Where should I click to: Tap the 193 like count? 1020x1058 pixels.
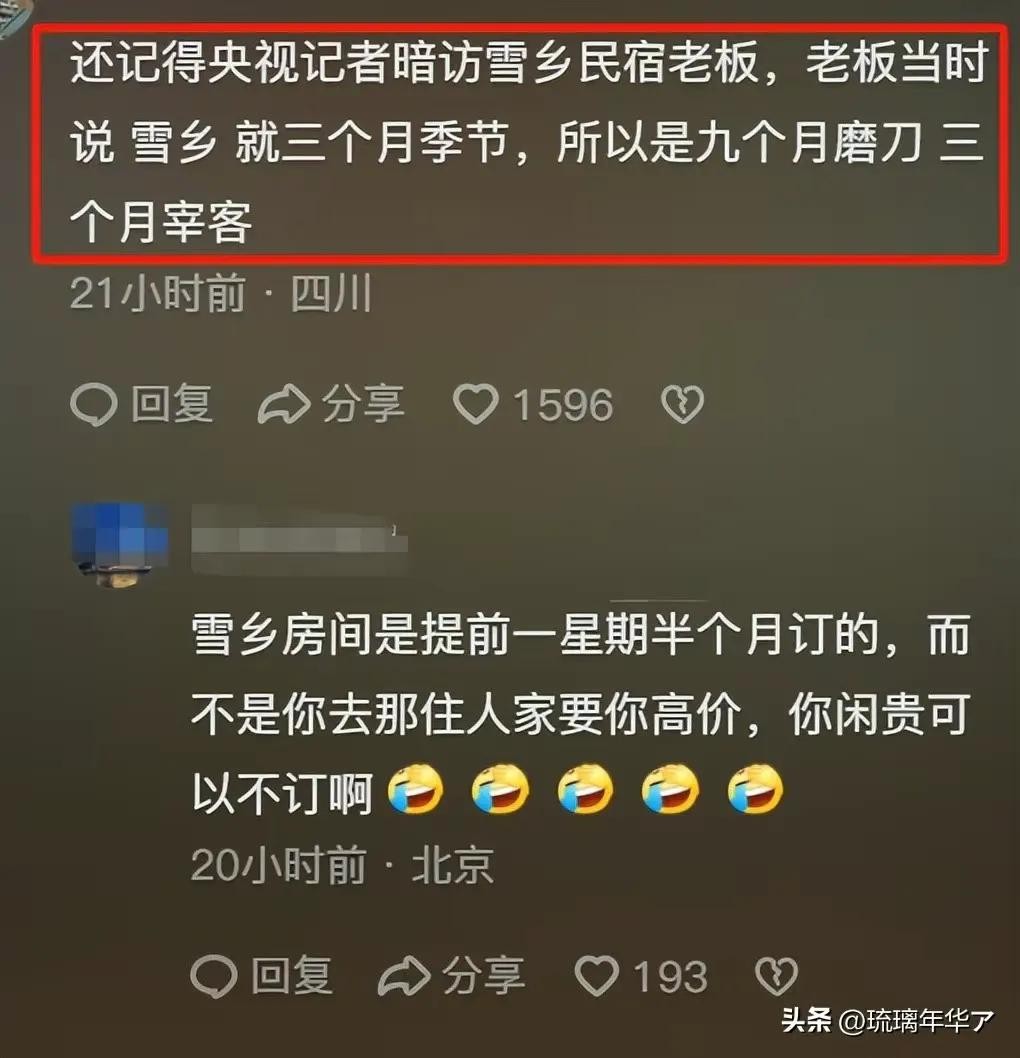671,976
